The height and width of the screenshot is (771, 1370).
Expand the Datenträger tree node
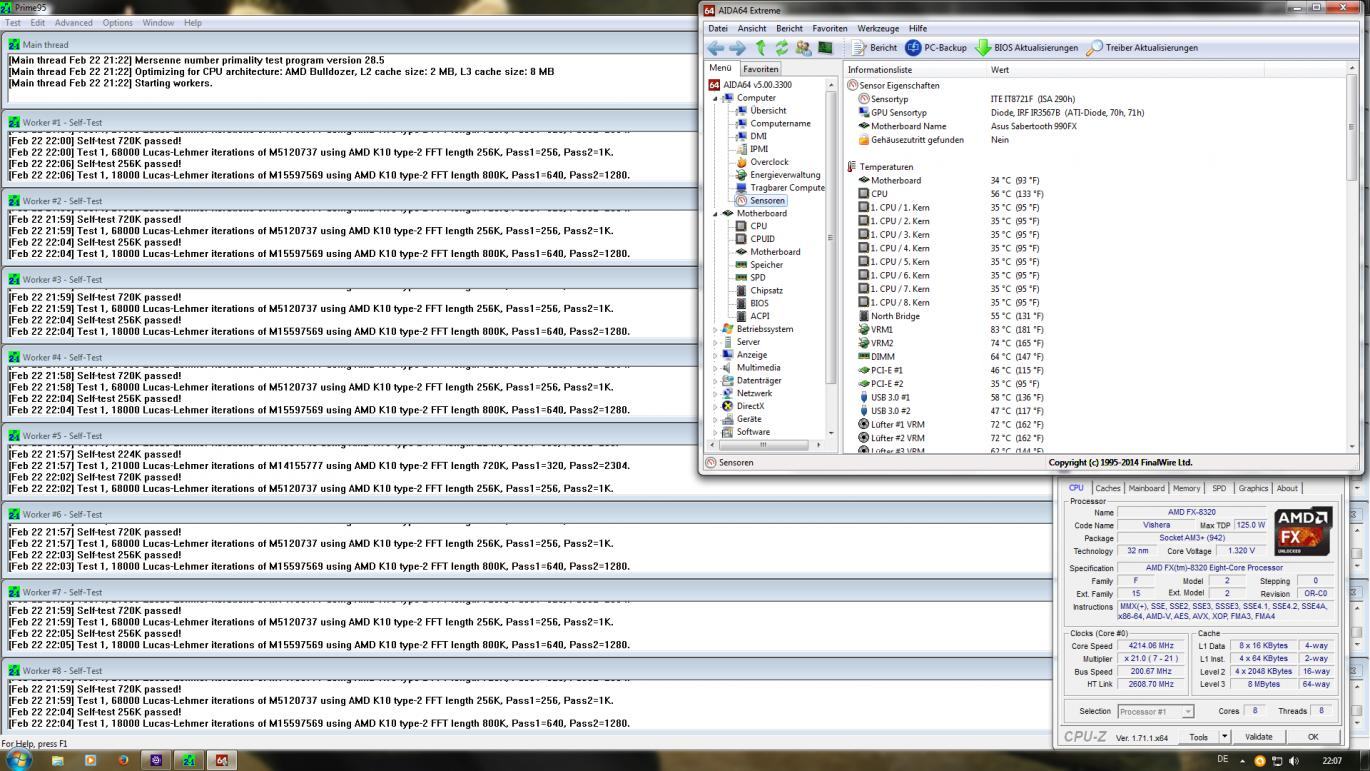click(x=715, y=381)
